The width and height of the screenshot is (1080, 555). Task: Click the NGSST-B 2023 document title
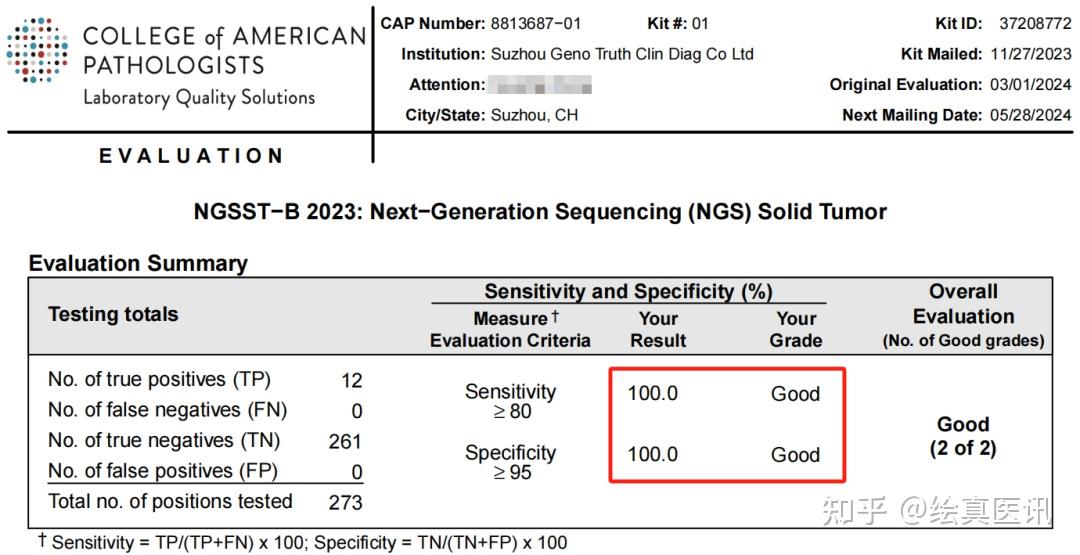coord(540,212)
